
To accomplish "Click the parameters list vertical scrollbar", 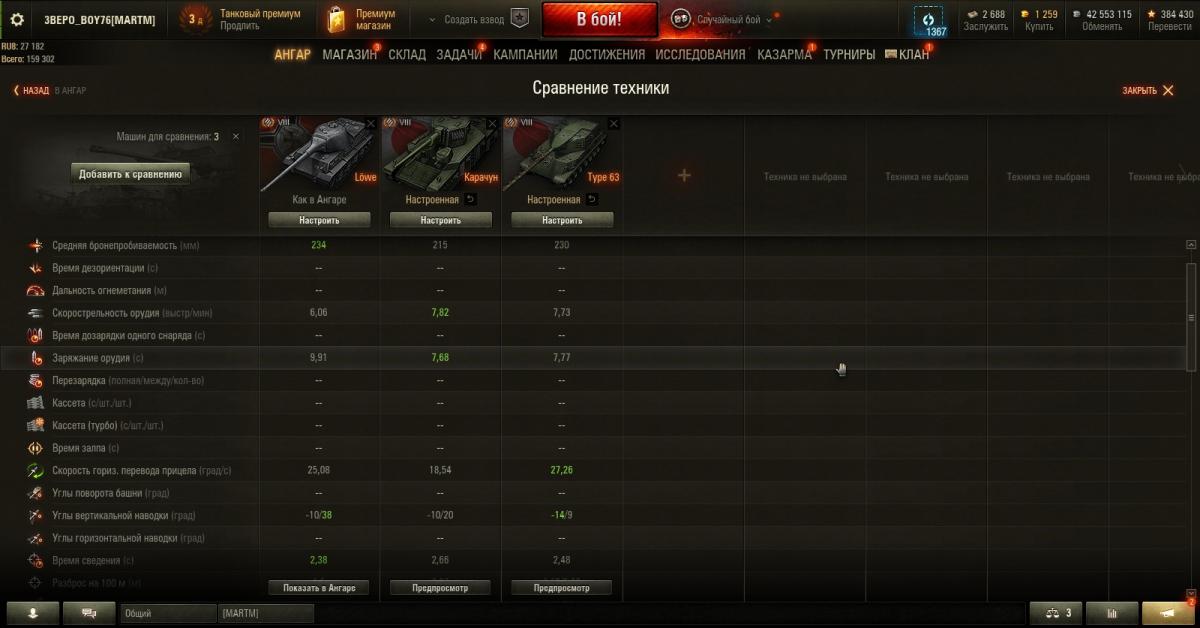I will pos(1190,317).
